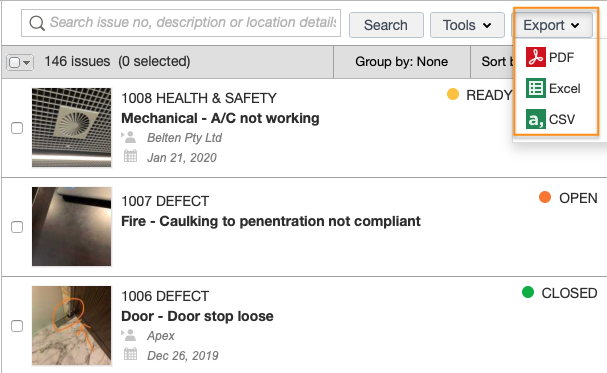Viewport: 607px width, 373px height.
Task: Click the assignee person icon beside Belten Pty Ltd
Action: pos(129,137)
